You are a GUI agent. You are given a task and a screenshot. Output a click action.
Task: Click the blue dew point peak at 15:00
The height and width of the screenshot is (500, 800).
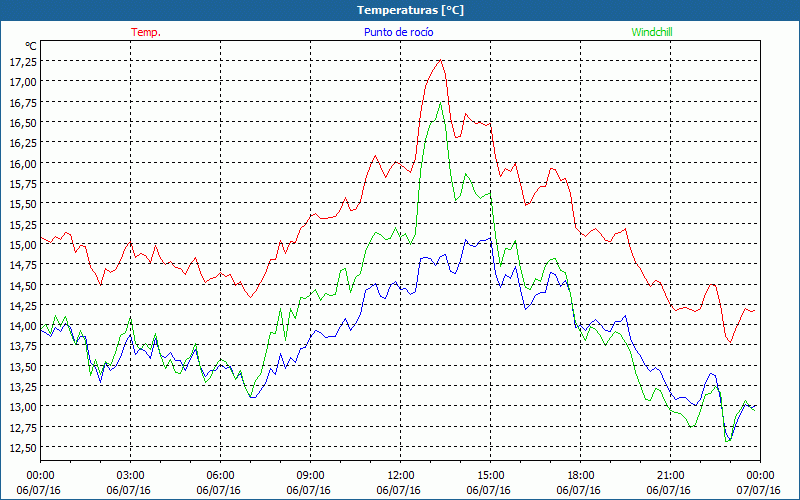(x=490, y=238)
